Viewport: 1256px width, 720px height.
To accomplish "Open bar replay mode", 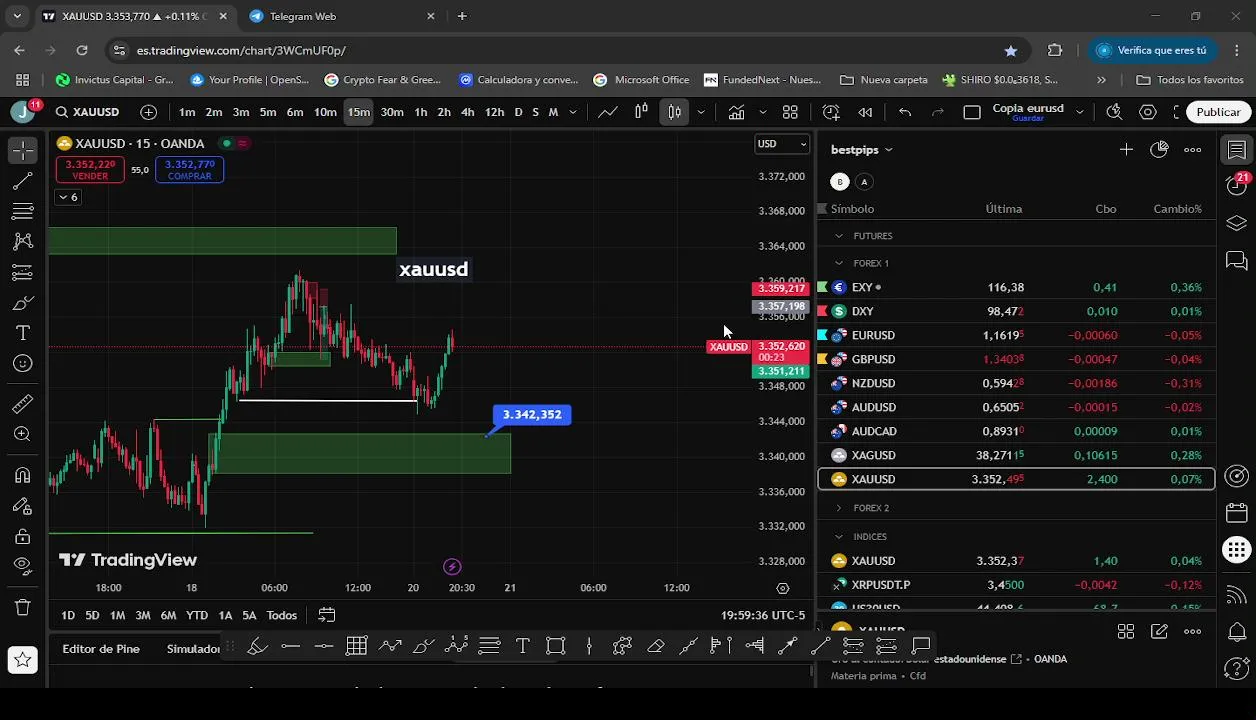I will (x=865, y=112).
